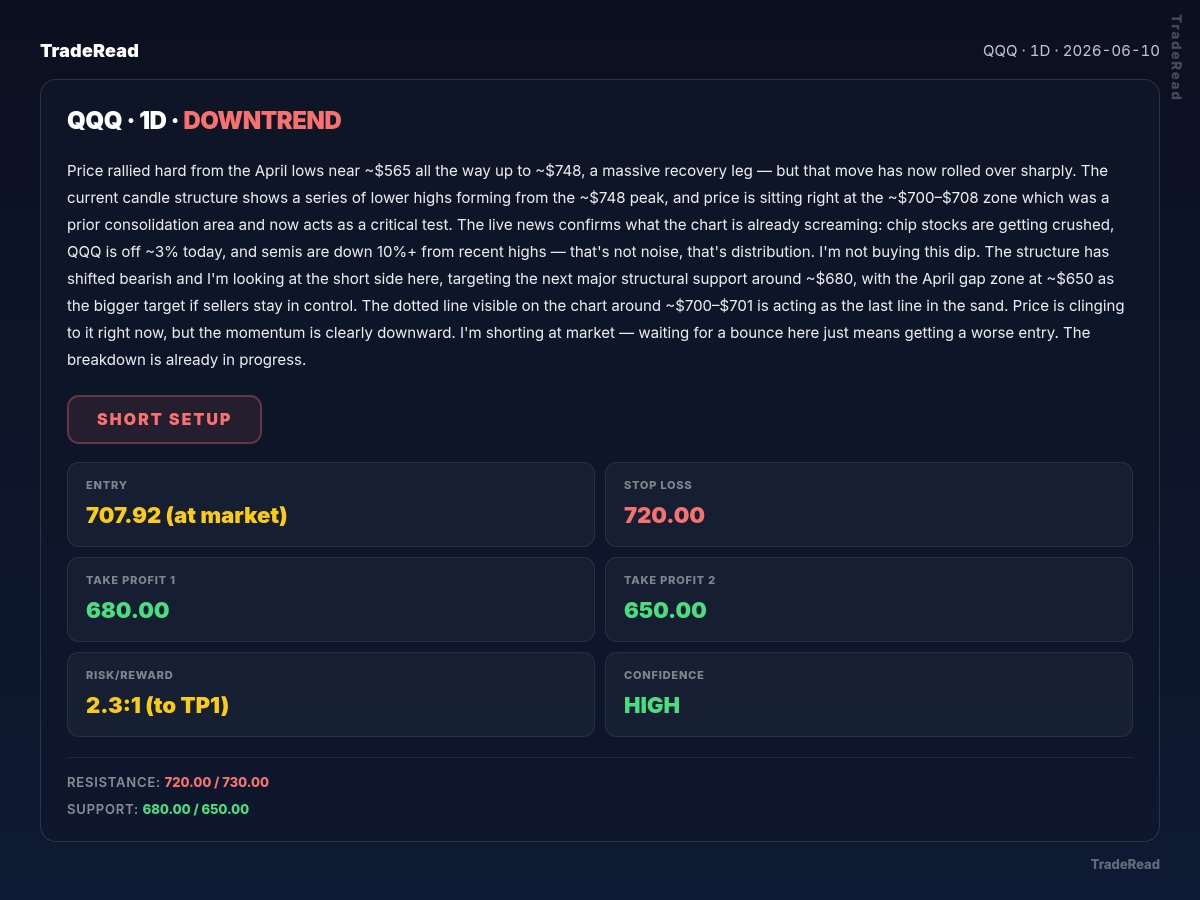This screenshot has width=1200, height=900.
Task: Click the TAKE PROFIT 1 card label
Action: point(131,580)
